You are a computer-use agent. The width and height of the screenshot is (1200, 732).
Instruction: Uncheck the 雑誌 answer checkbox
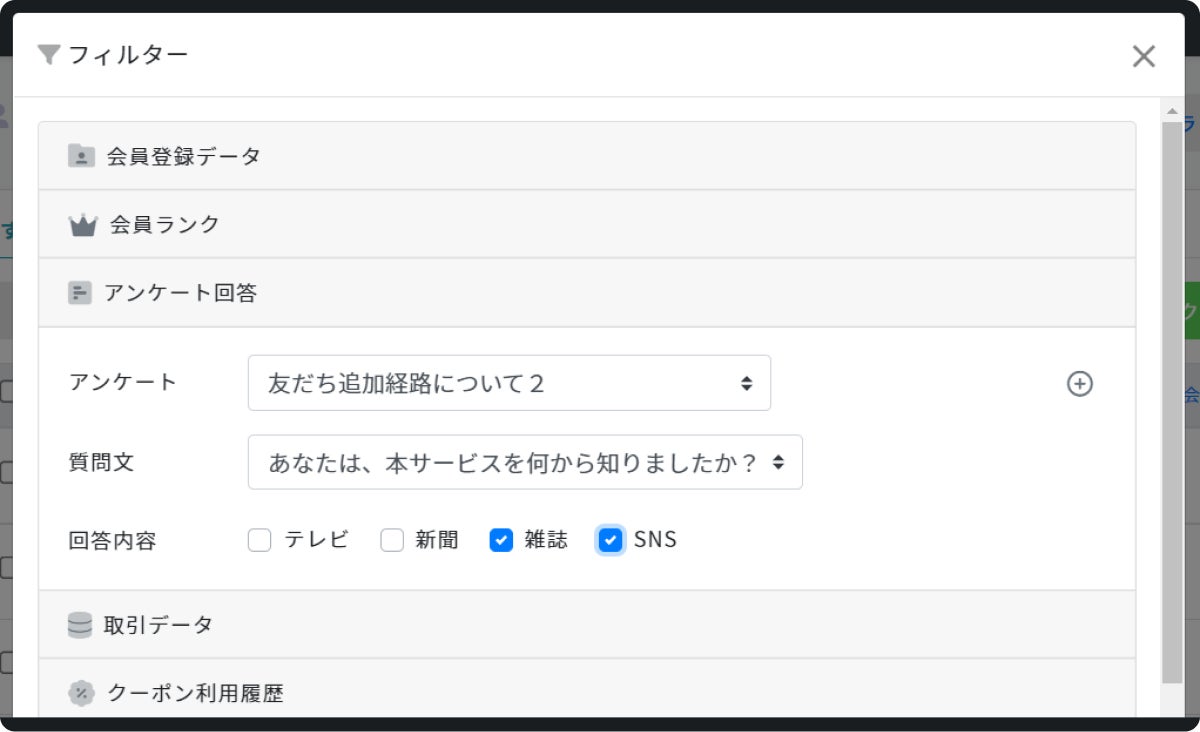(501, 541)
